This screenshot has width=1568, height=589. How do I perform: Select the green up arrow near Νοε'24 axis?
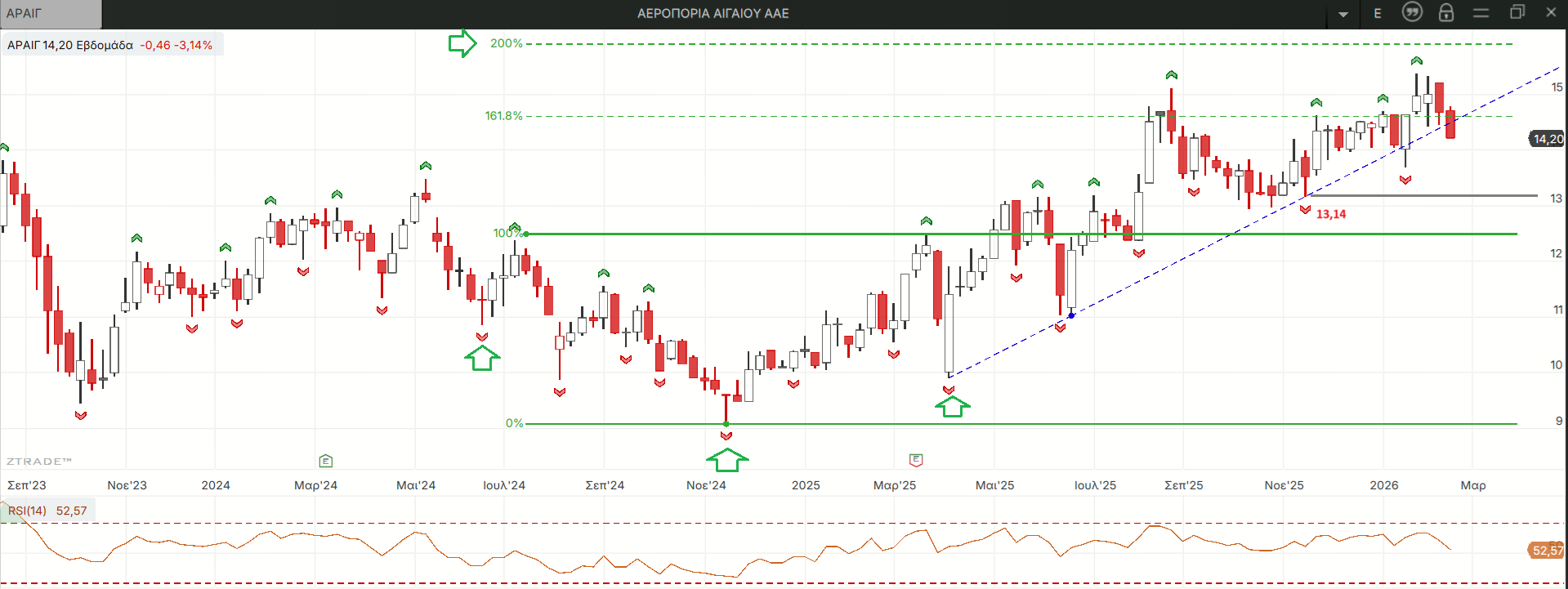point(726,460)
